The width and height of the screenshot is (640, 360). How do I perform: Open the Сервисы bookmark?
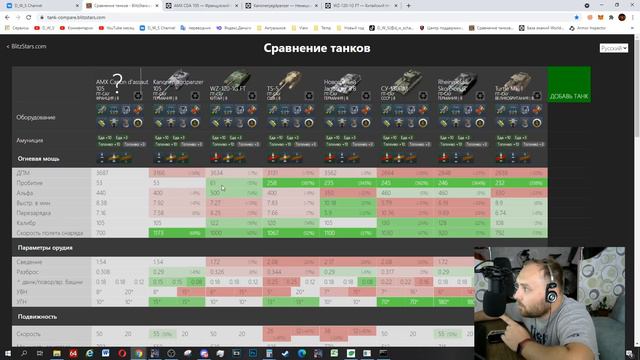click(17, 28)
